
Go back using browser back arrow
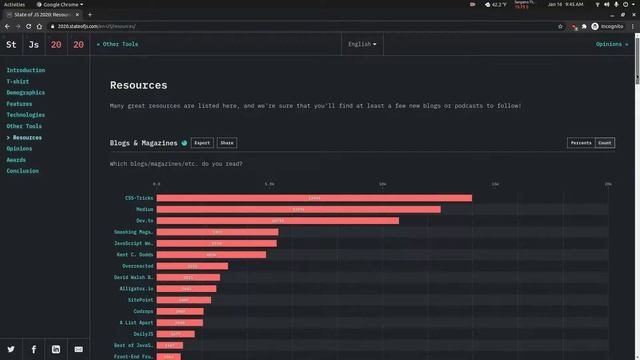(7, 26)
